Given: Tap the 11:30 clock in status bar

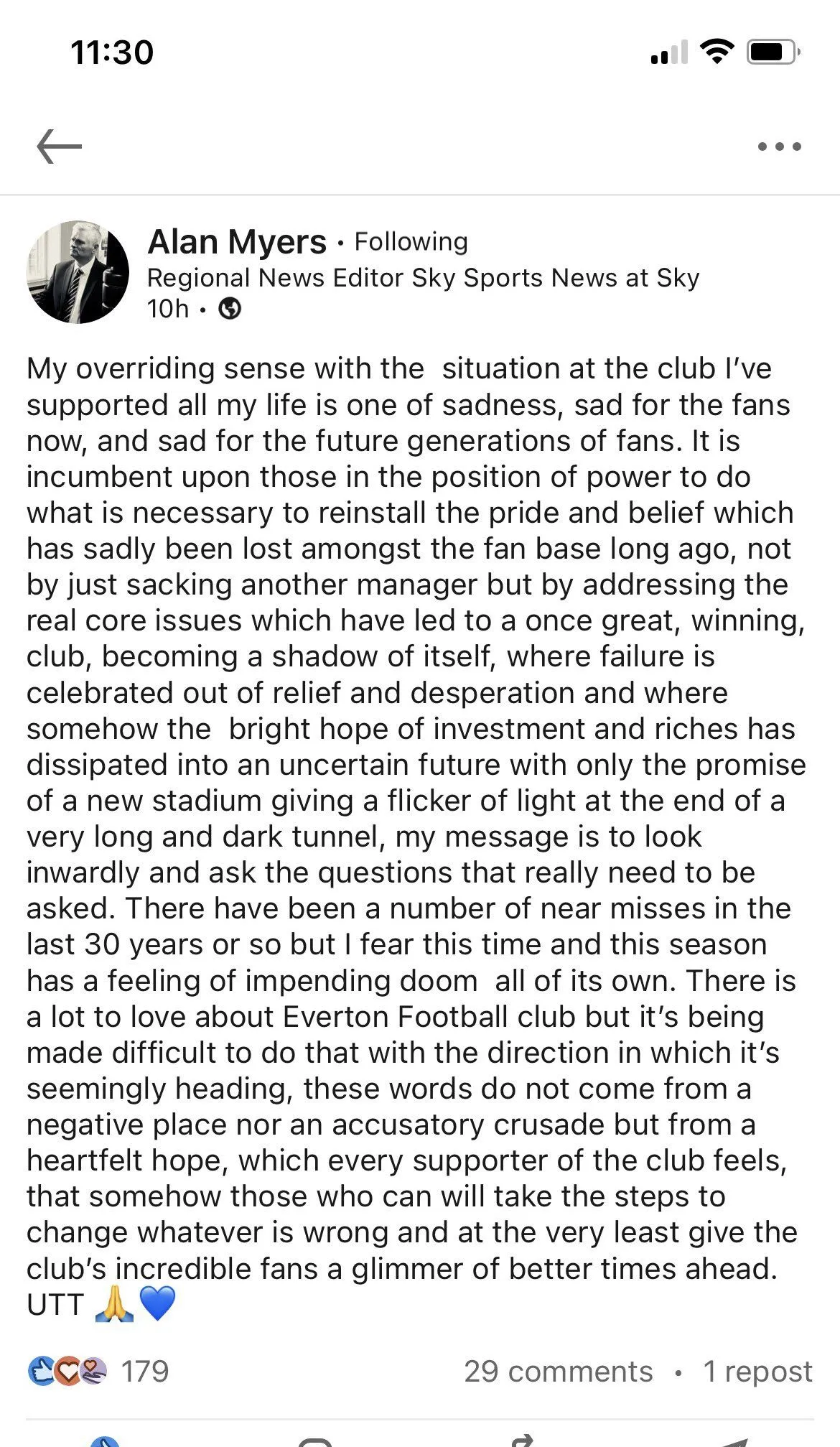Looking at the screenshot, I should tap(112, 52).
